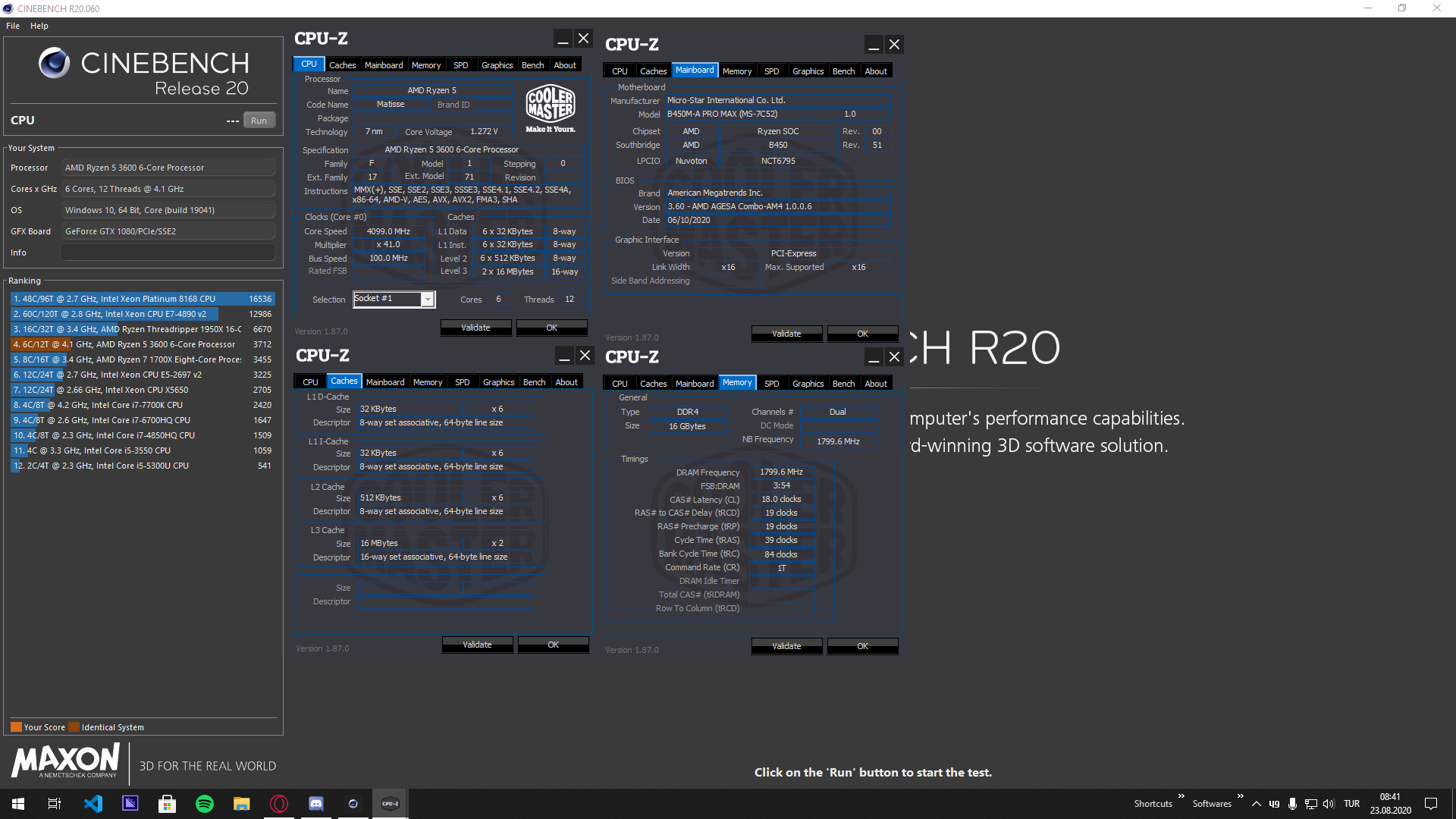Open Graphics tab in top-right CPU-Z Mainboard window
Screen dimensions: 1456x819
coord(808,71)
